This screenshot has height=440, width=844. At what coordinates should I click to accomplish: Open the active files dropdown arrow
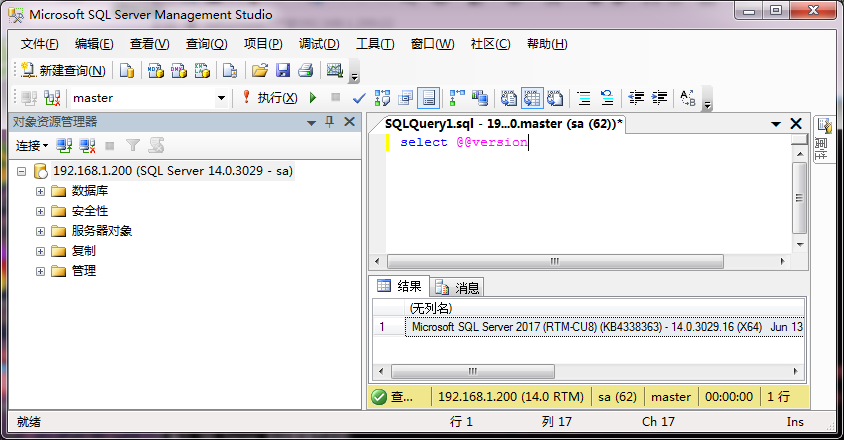776,124
